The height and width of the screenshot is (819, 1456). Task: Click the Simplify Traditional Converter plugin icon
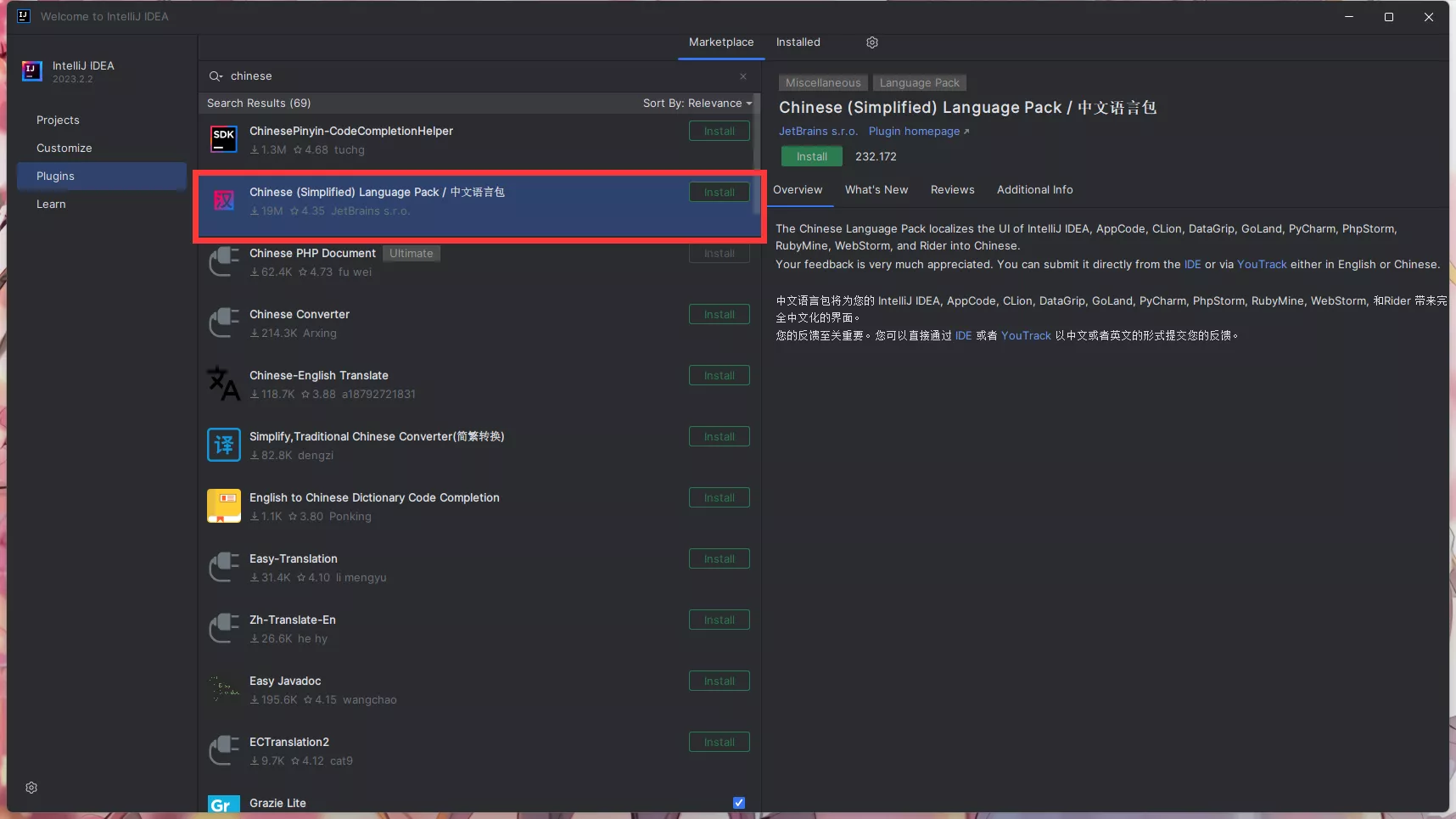coord(224,446)
